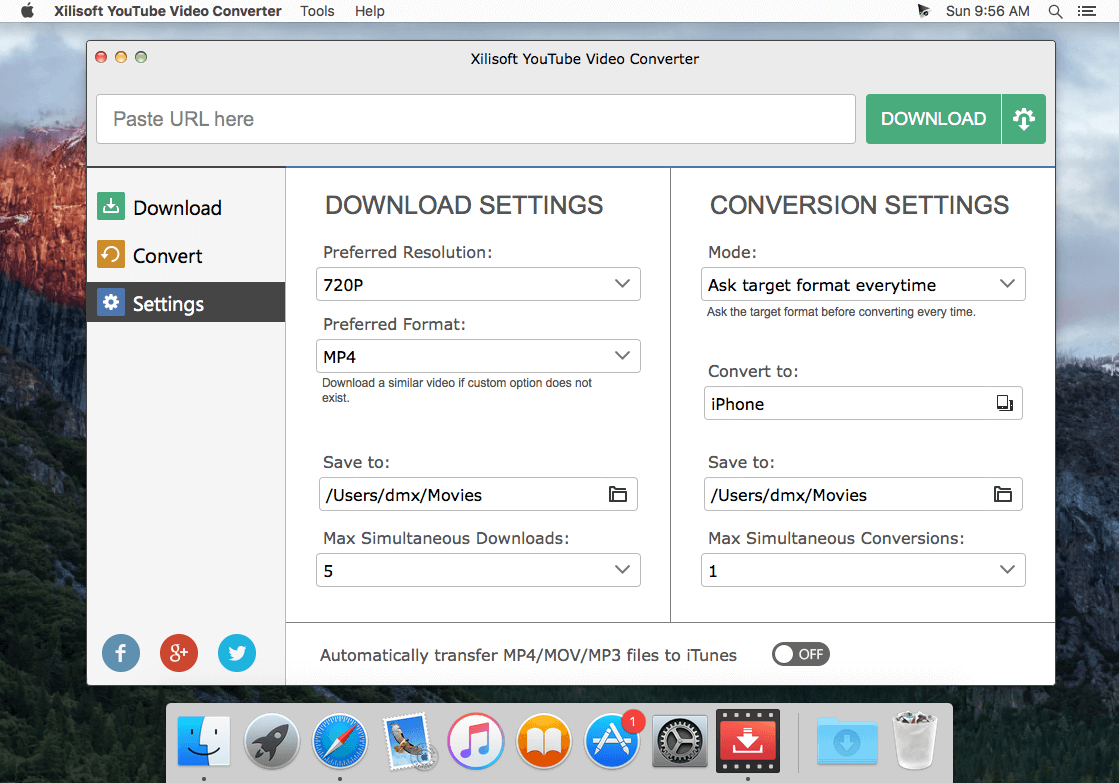Open Safari from the Dock
The width and height of the screenshot is (1119, 783).
pyautogui.click(x=340, y=742)
